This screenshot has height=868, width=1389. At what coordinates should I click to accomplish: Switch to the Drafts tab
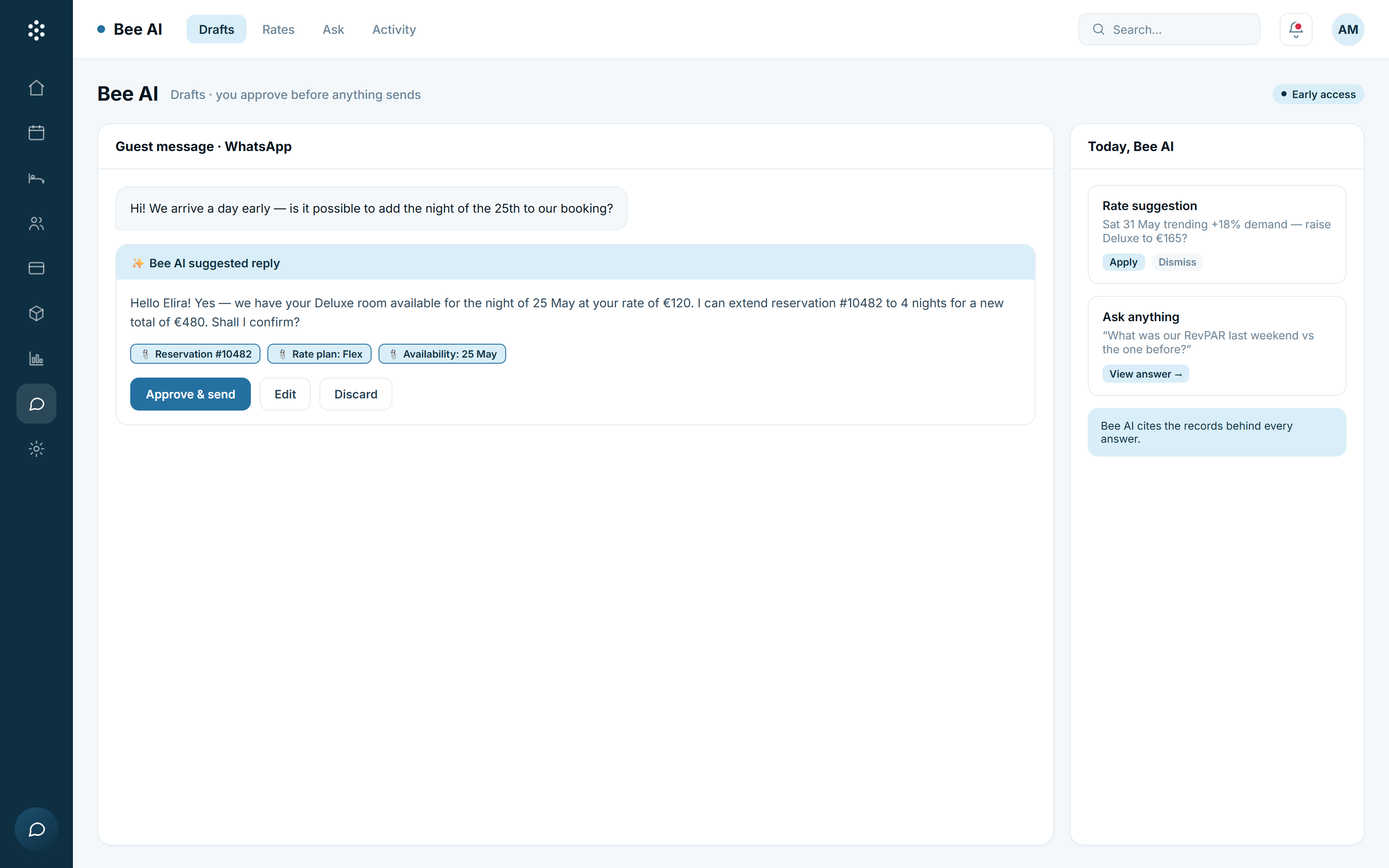coord(217,29)
